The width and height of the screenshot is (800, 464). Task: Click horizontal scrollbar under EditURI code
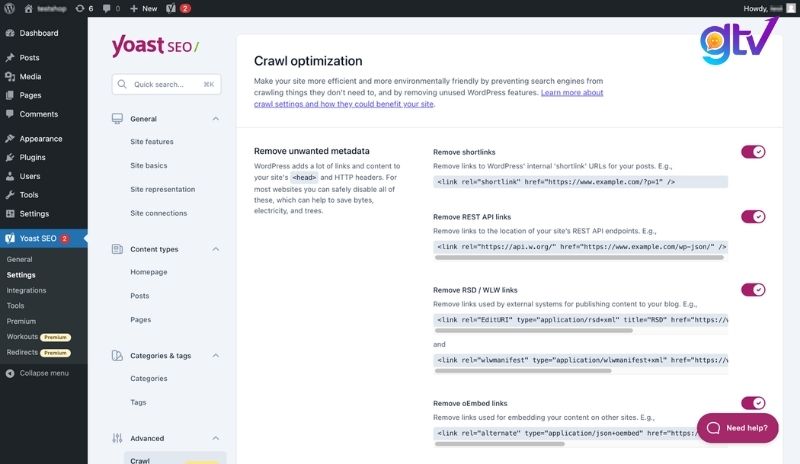pos(534,331)
